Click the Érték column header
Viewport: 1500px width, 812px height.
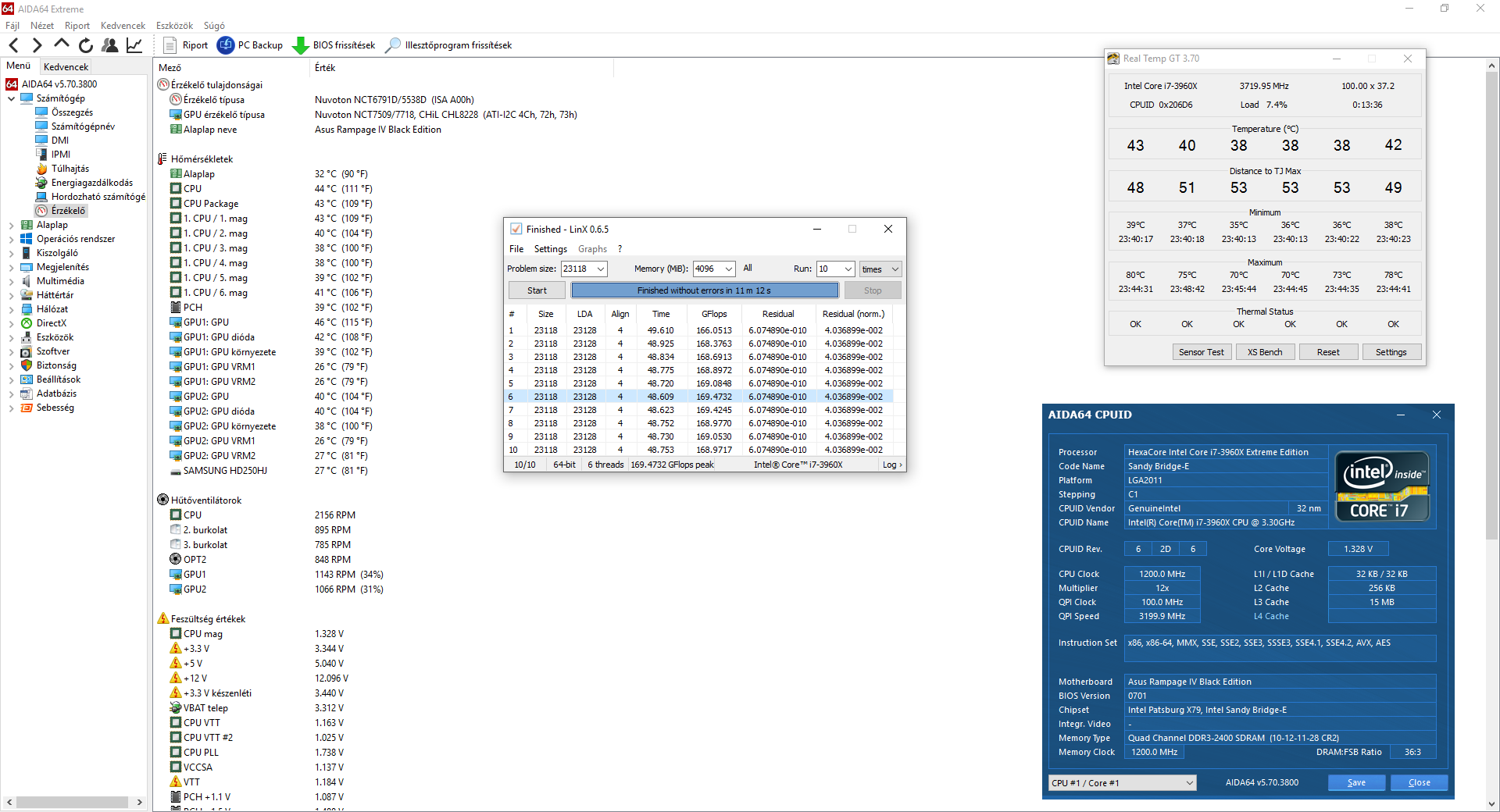[462, 68]
